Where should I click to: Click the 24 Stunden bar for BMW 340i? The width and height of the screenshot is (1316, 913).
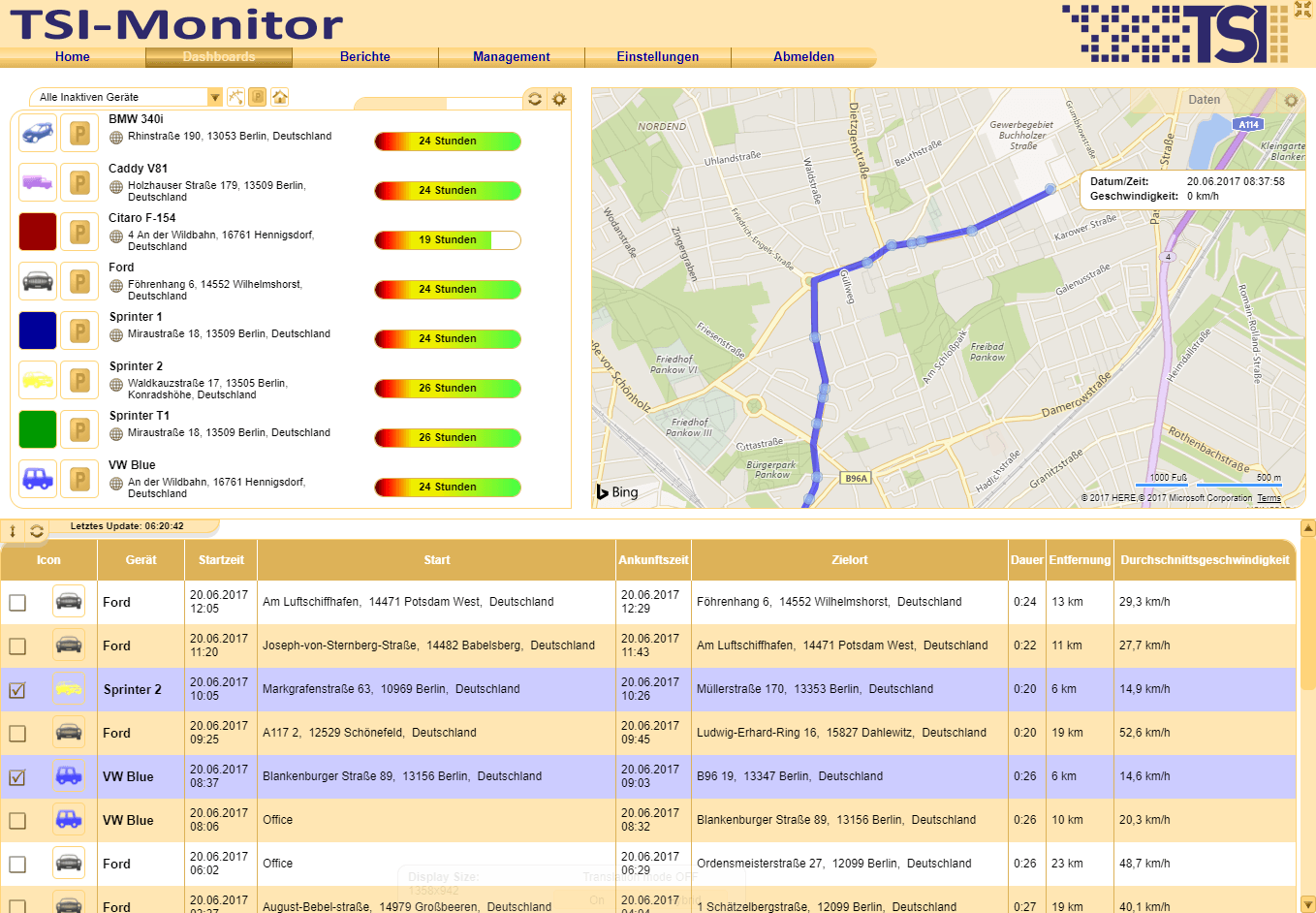click(448, 142)
